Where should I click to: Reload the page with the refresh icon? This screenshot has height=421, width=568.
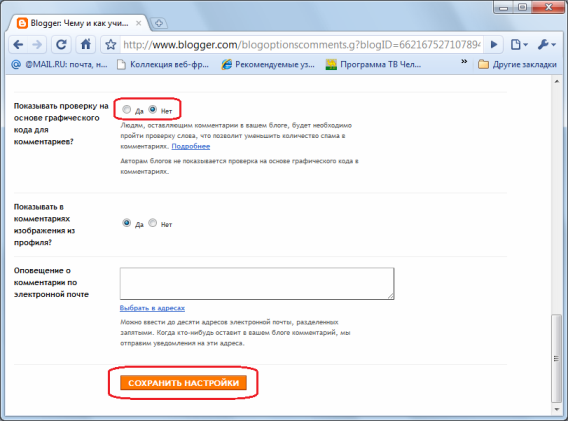(61, 45)
